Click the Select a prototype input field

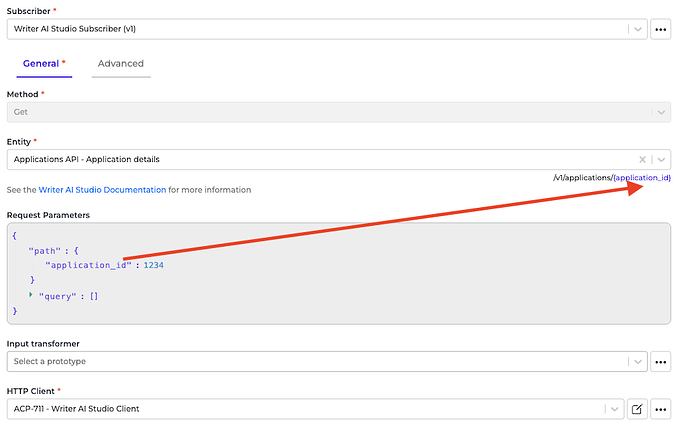(327, 362)
